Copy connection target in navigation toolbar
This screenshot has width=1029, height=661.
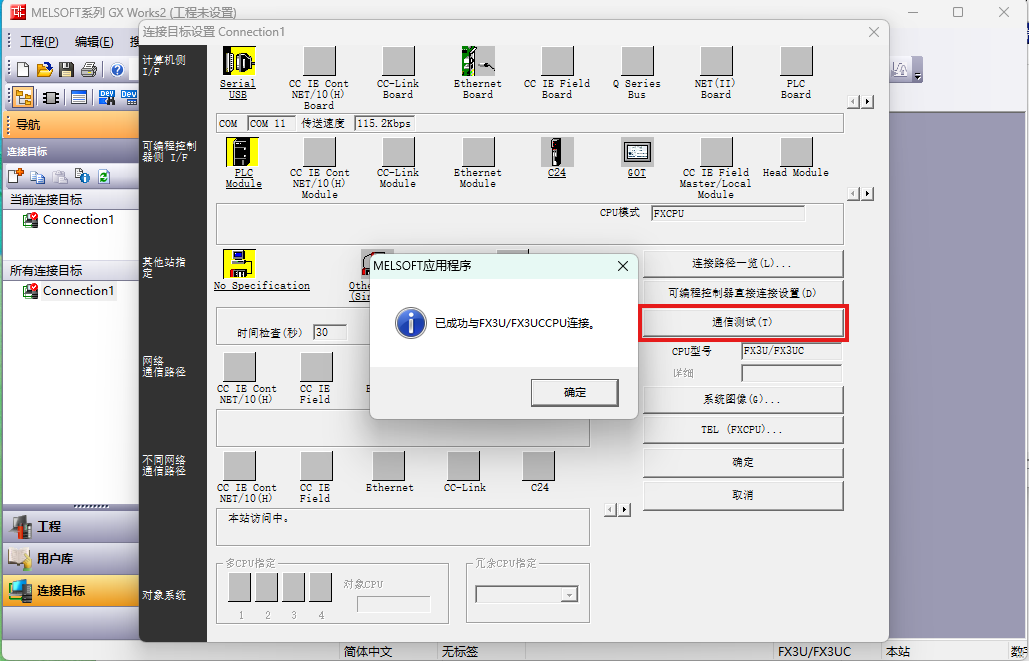pos(37,177)
